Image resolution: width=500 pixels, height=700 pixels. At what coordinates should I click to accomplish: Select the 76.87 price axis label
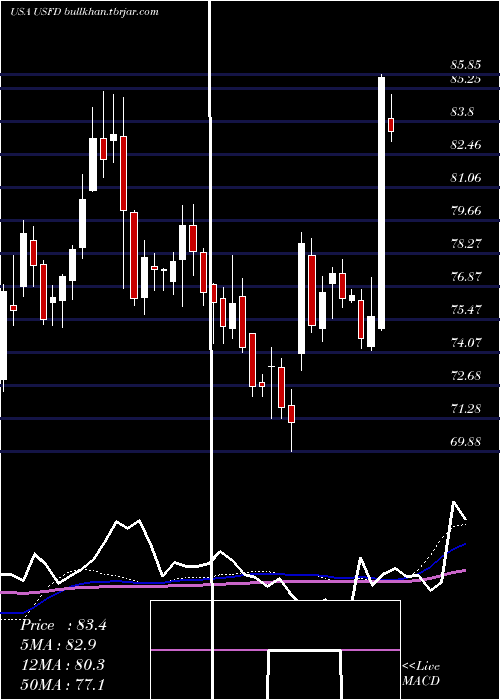(466, 277)
